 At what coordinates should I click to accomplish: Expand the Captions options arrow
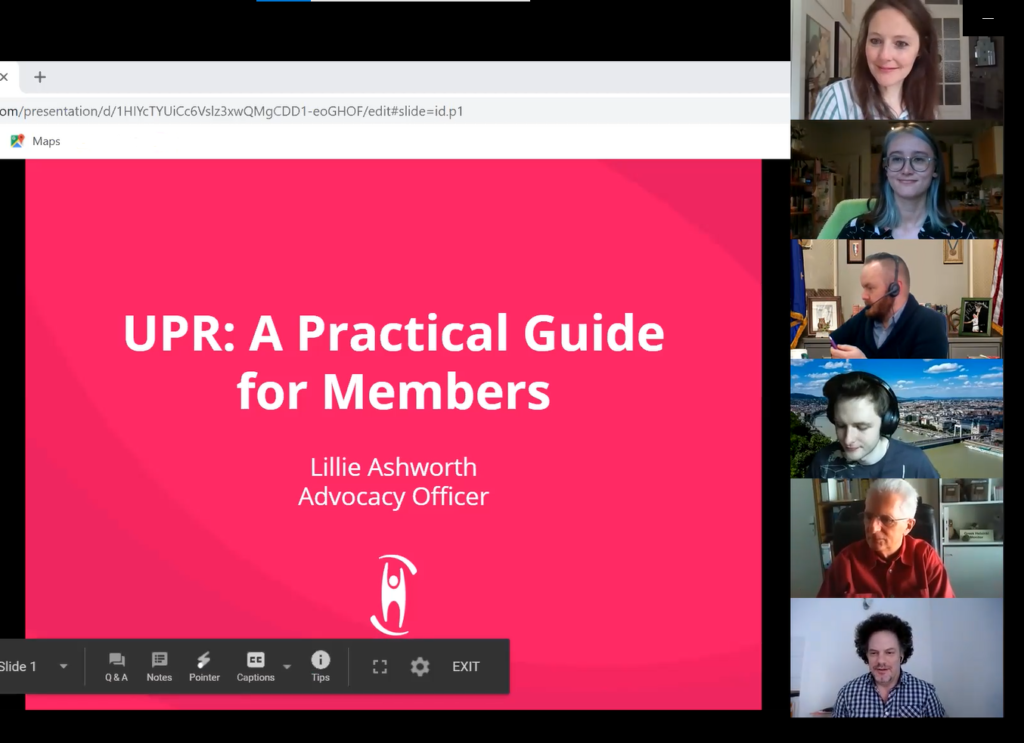287,667
